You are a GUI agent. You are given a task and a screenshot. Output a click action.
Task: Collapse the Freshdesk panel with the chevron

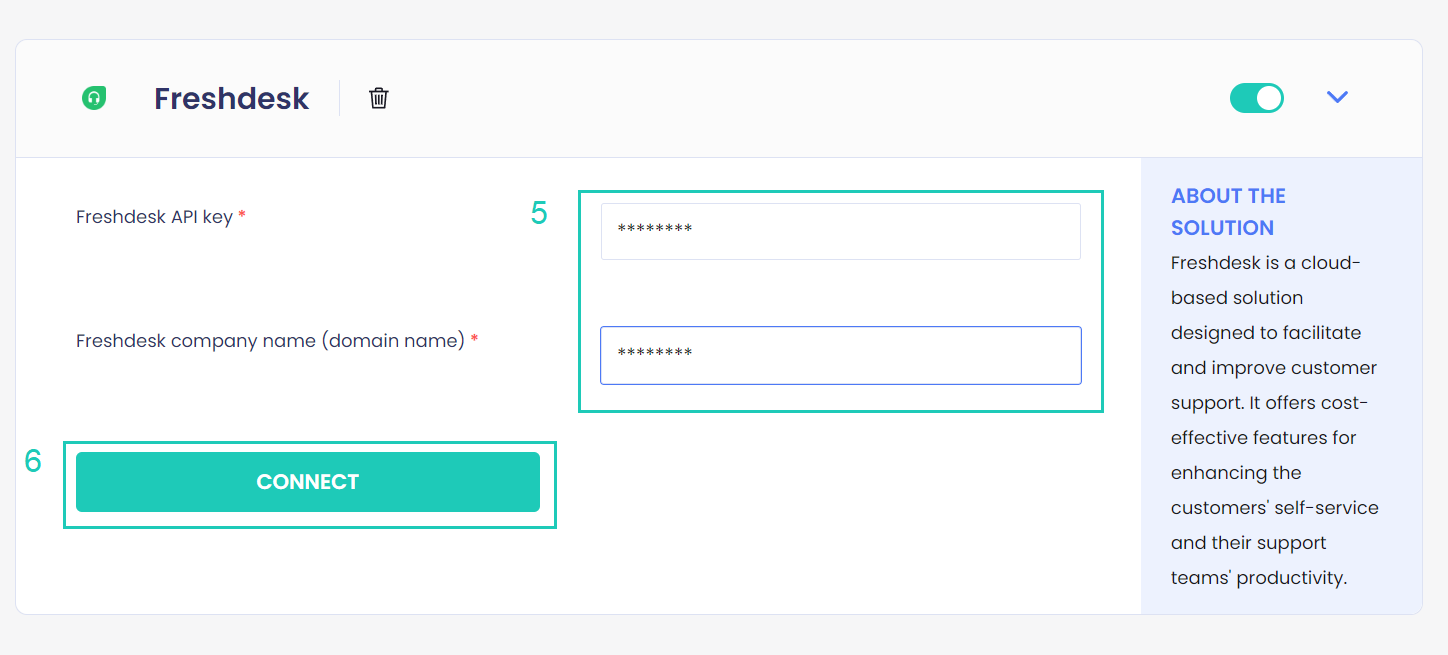[1337, 97]
